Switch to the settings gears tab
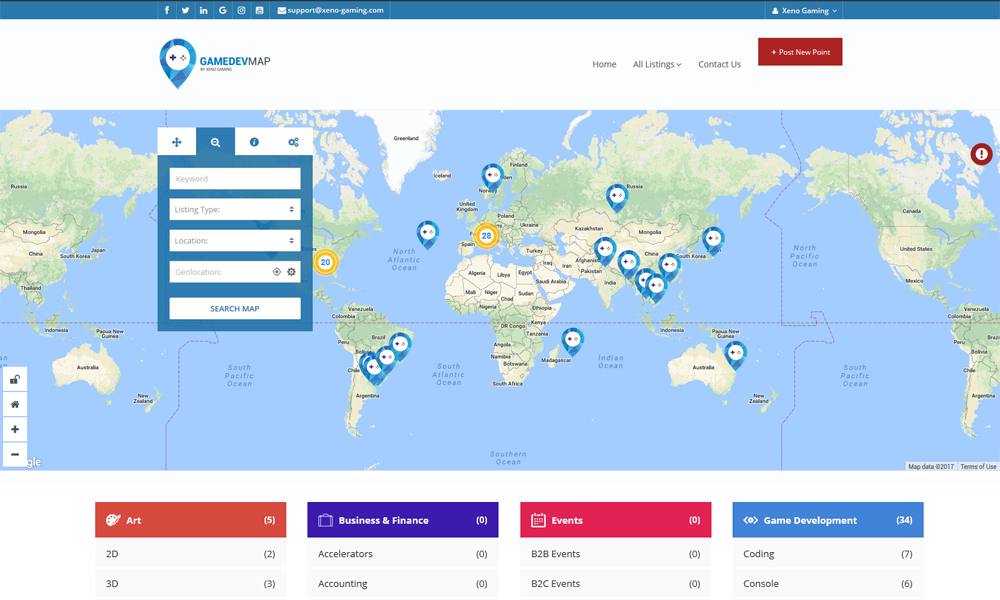The width and height of the screenshot is (1000, 600). click(293, 142)
